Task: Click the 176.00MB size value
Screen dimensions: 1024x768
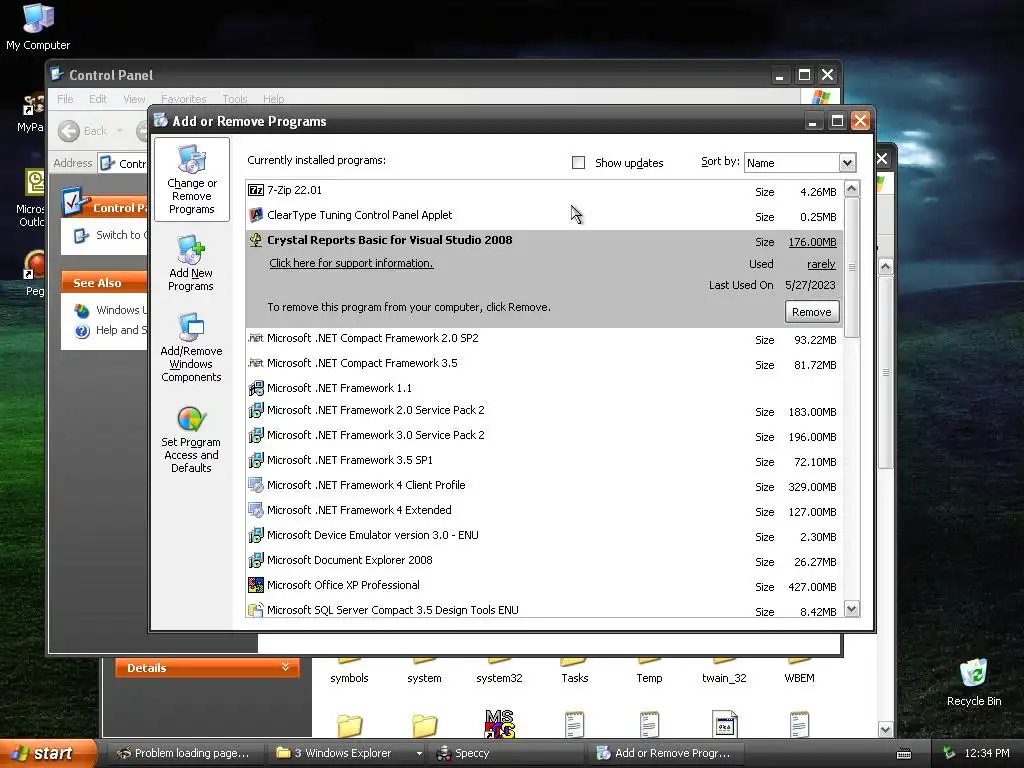Action: [812, 242]
